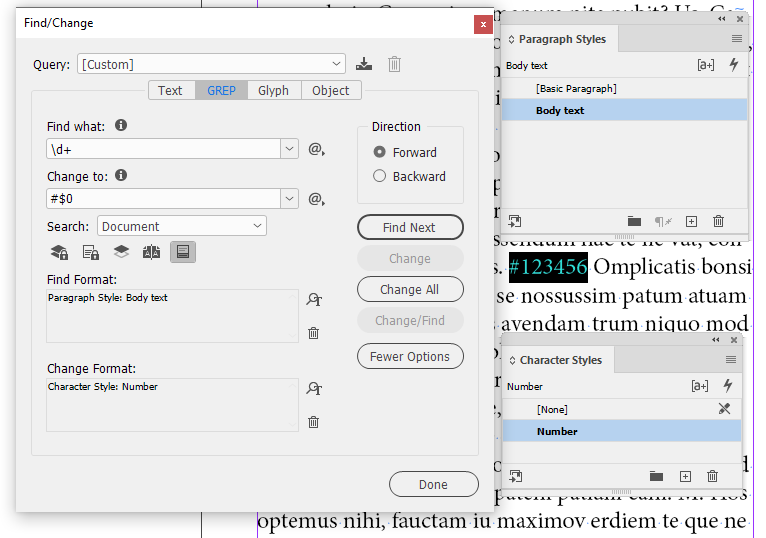Click the Save Query icon
766x538 pixels.
pyautogui.click(x=364, y=65)
